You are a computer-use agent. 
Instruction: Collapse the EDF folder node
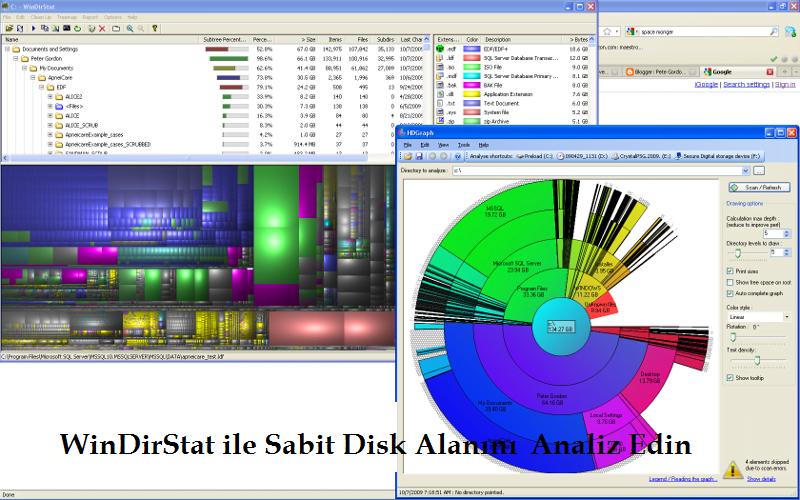coord(42,87)
